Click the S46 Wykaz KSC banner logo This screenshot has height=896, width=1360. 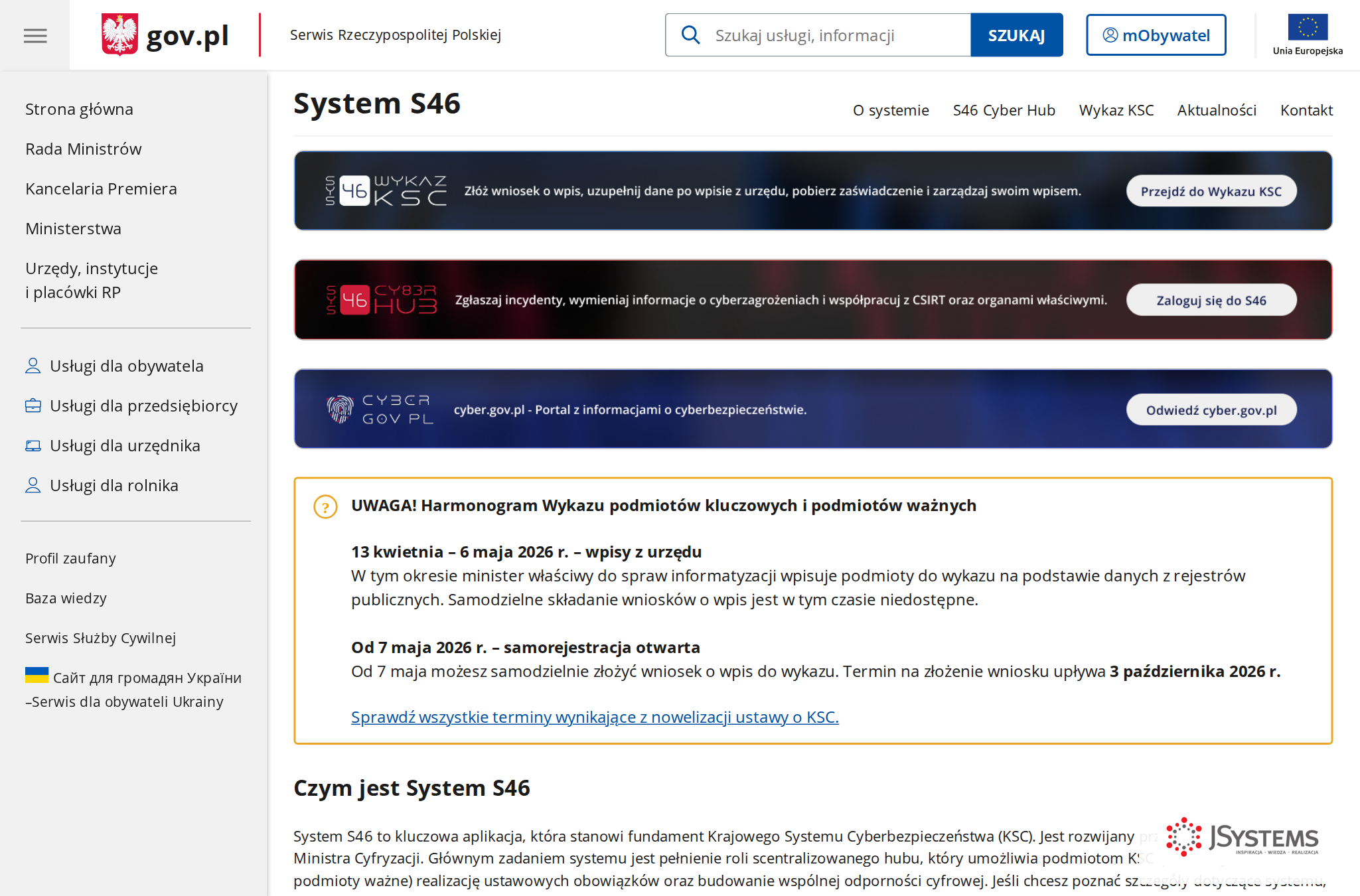coord(386,191)
